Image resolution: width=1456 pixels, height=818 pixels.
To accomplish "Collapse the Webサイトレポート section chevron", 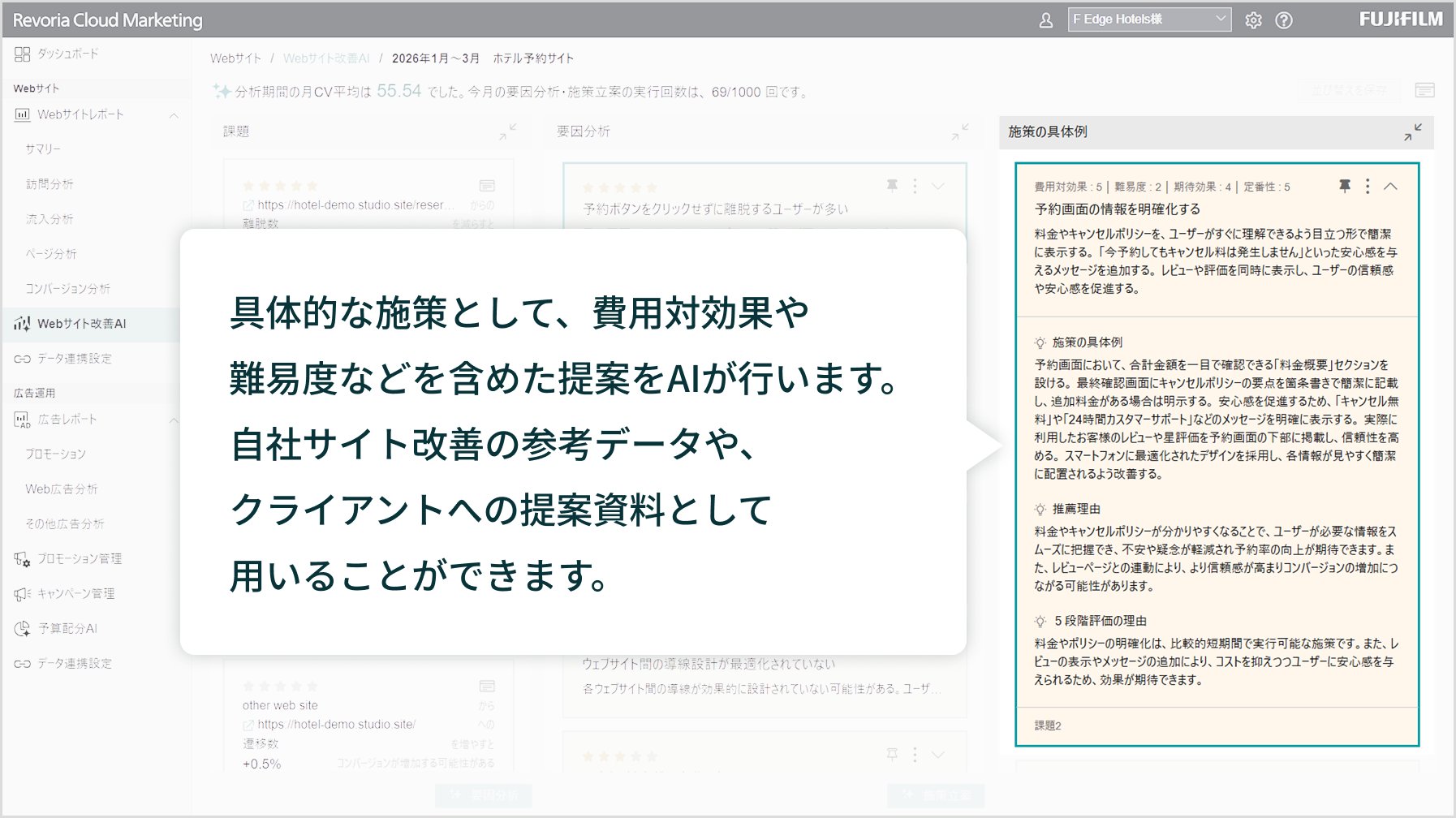I will pos(173,115).
